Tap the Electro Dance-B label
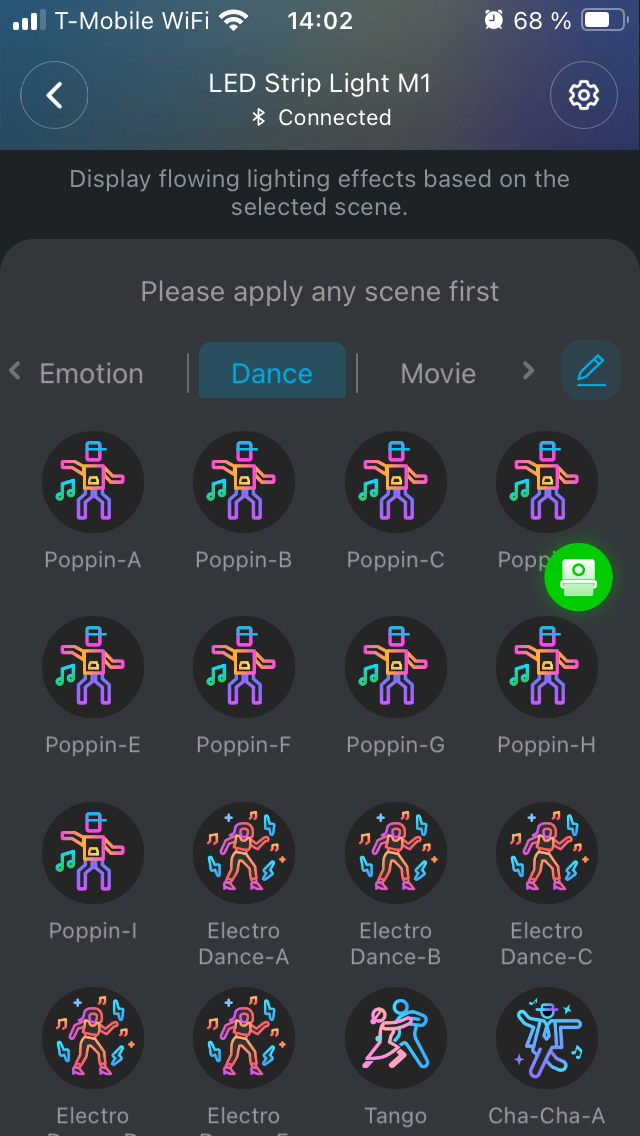The height and width of the screenshot is (1136, 640). click(396, 944)
